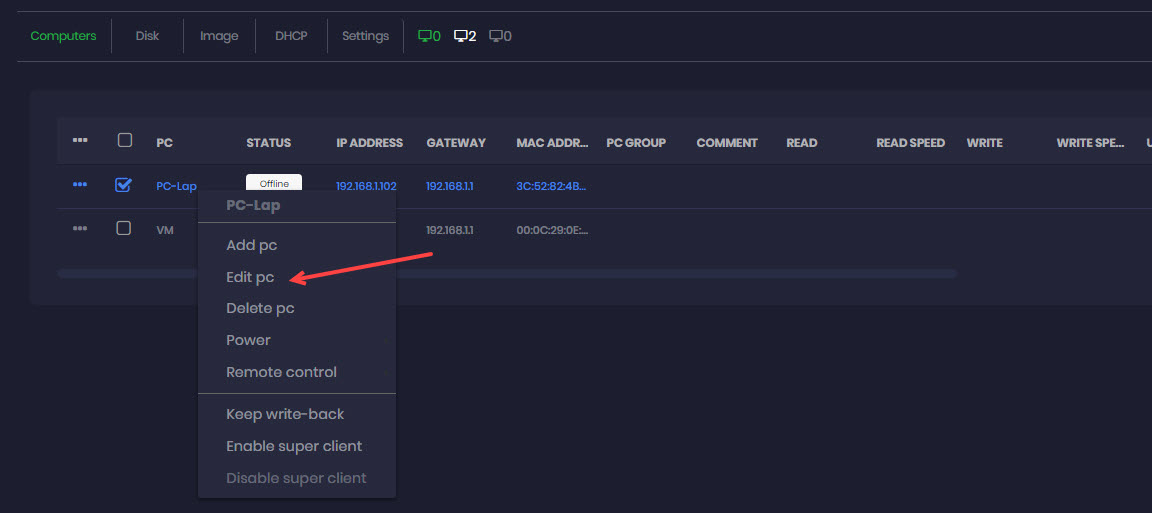
Task: Open the VM row three-dots menu
Action: 80,229
